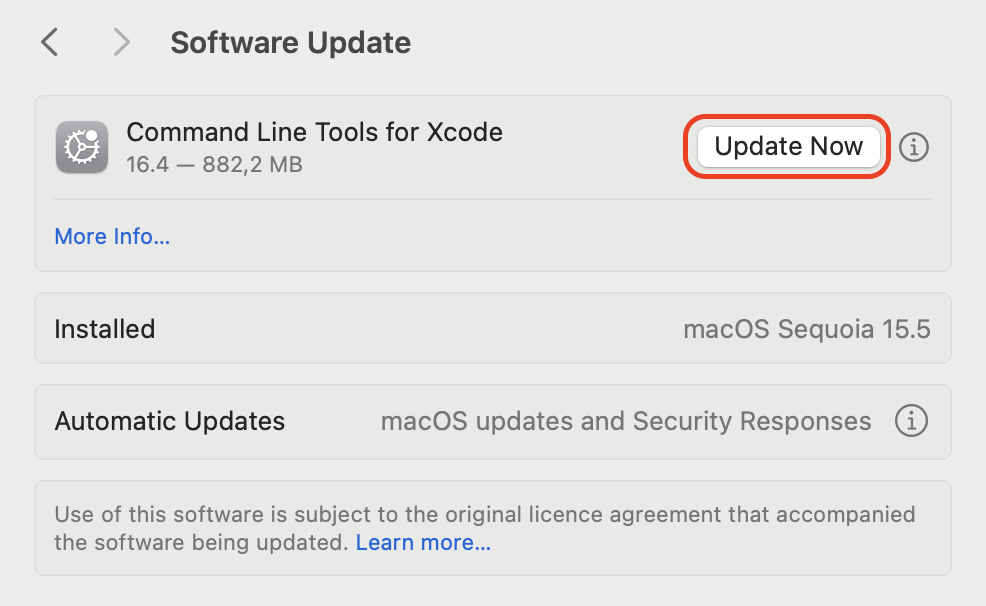The image size is (986, 606).
Task: Open More Info for the pending update
Action: (111, 236)
